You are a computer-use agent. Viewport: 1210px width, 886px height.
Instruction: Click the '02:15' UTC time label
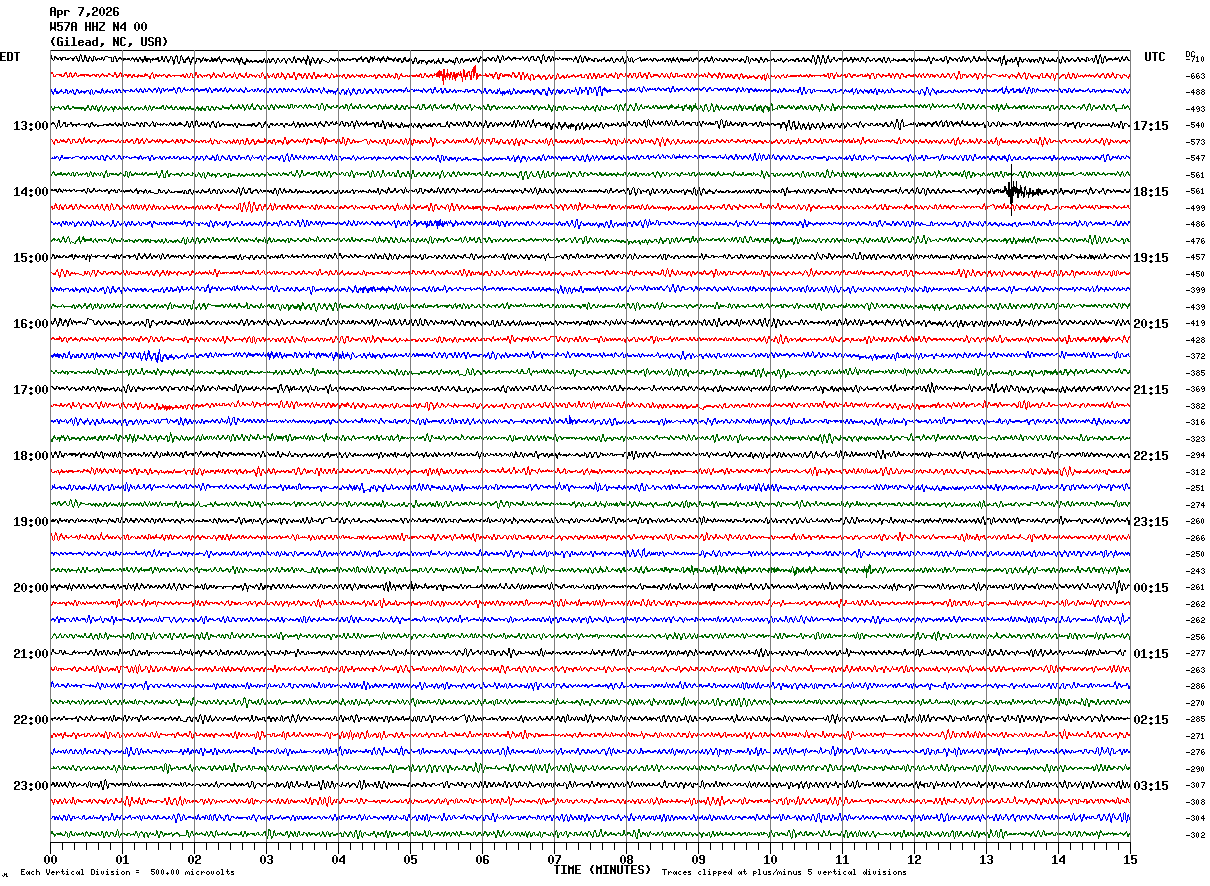[x=1150, y=720]
